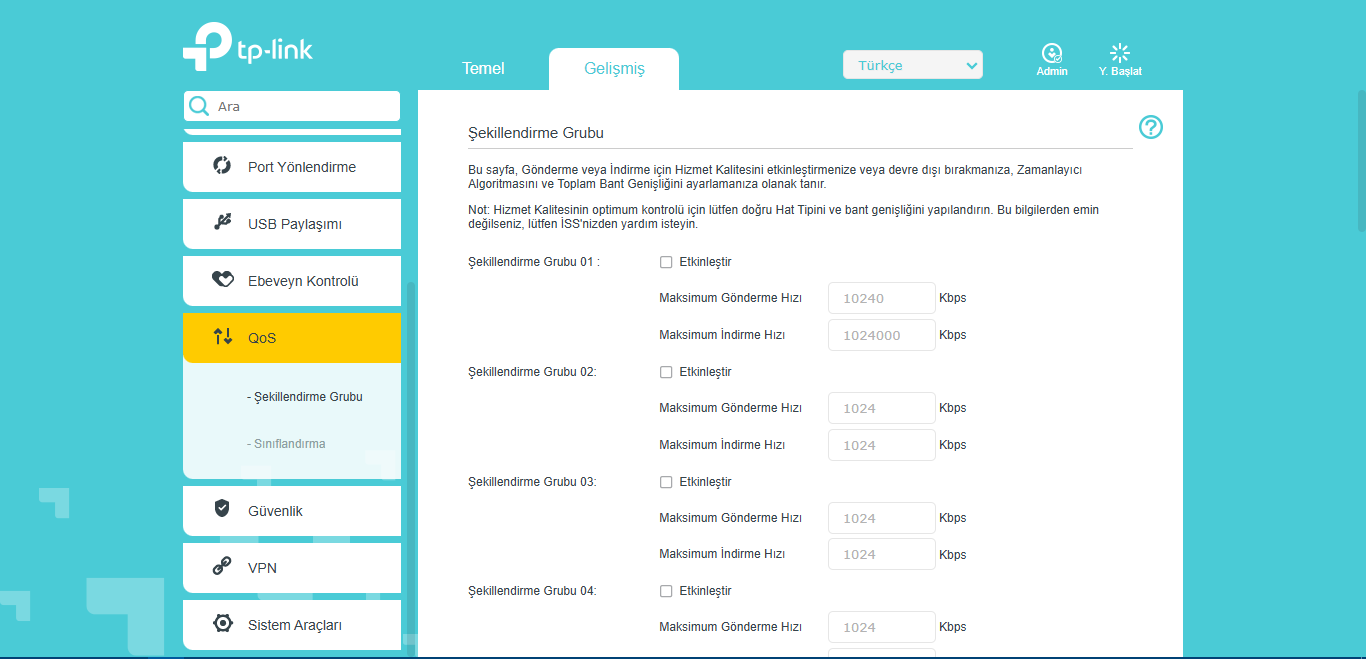Viewport: 1366px width, 659px height.
Task: Click Grubu 01 Maksimum Gönderme Hızı field
Action: [x=882, y=298]
